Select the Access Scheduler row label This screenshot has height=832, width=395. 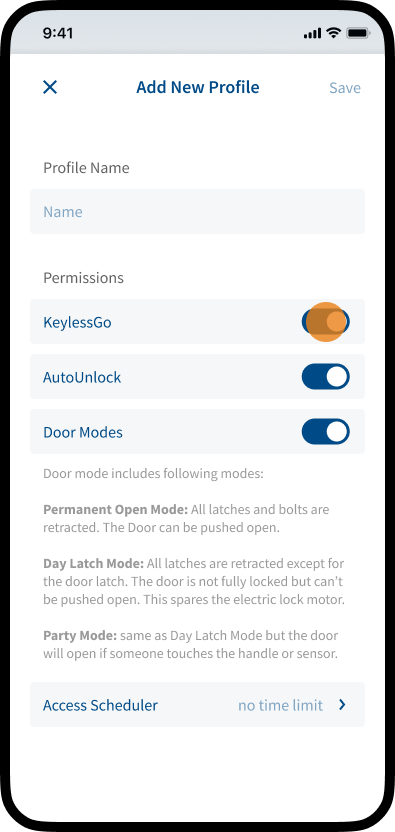(x=100, y=705)
